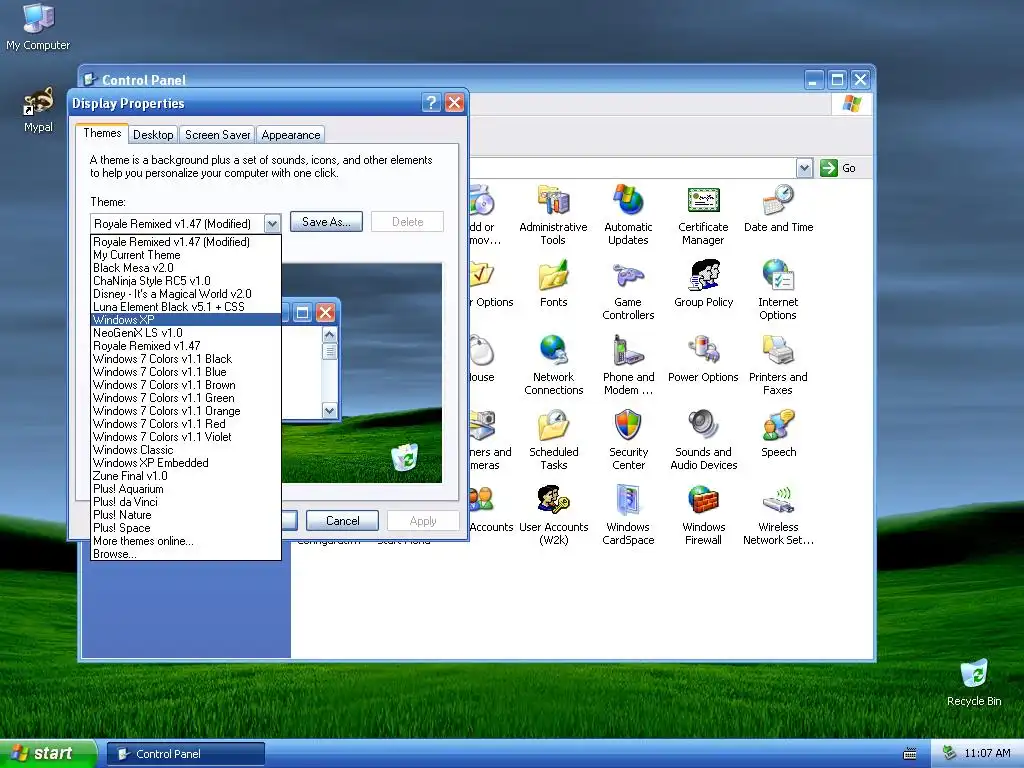This screenshot has height=768, width=1024.
Task: Choose Plus! da Vinci theme
Action: click(x=185, y=502)
